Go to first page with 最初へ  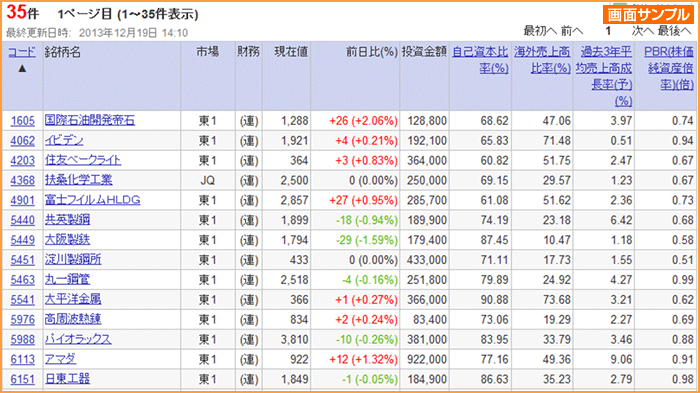coord(540,31)
